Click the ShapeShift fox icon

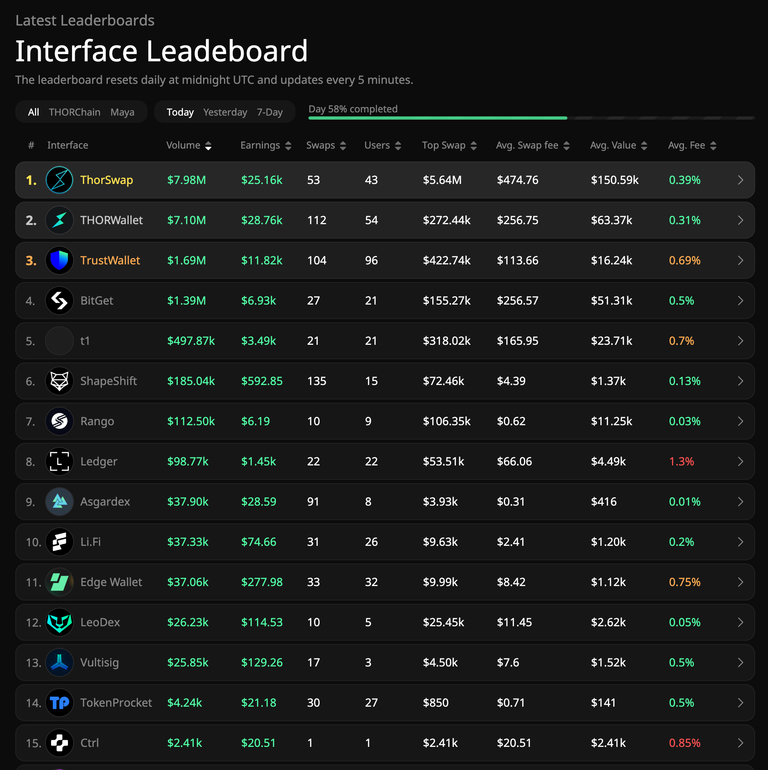point(59,381)
